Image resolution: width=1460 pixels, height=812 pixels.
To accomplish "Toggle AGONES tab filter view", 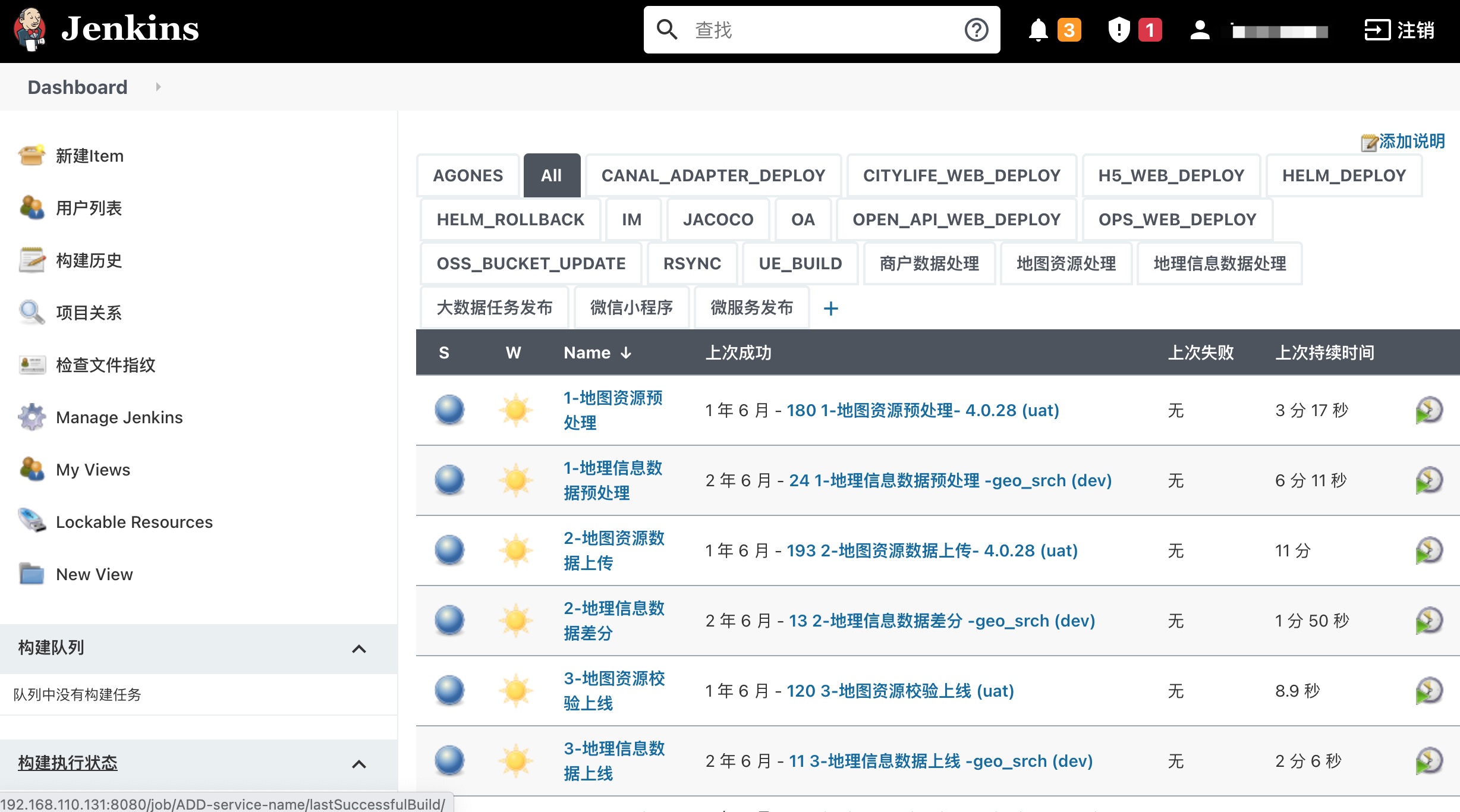I will coord(468,175).
